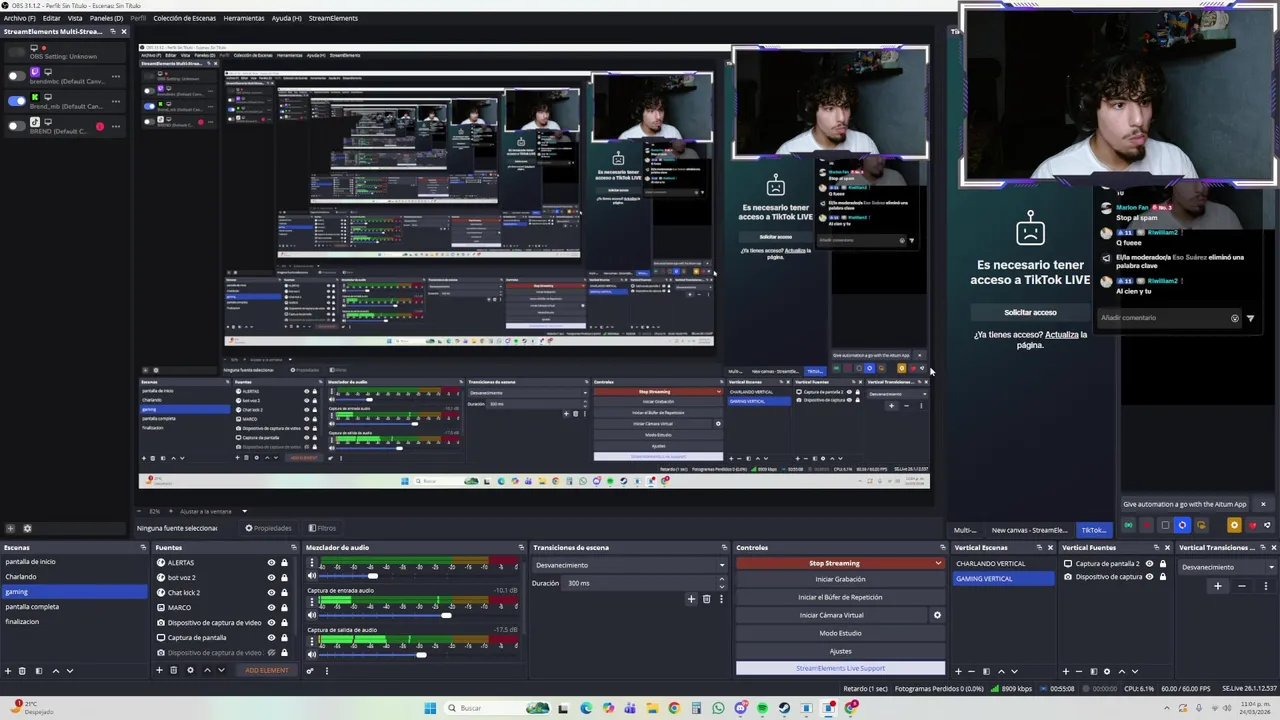
Task: Open the Paneles (D) menu
Action: (106, 18)
